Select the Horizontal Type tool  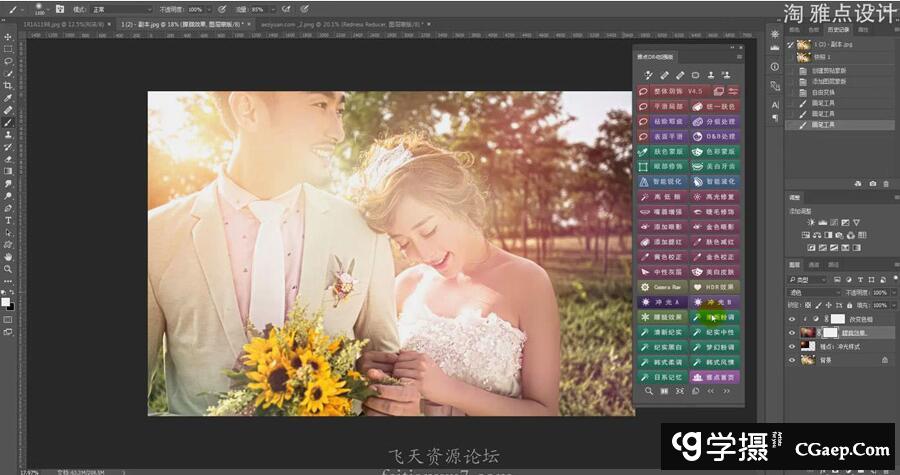[8, 220]
